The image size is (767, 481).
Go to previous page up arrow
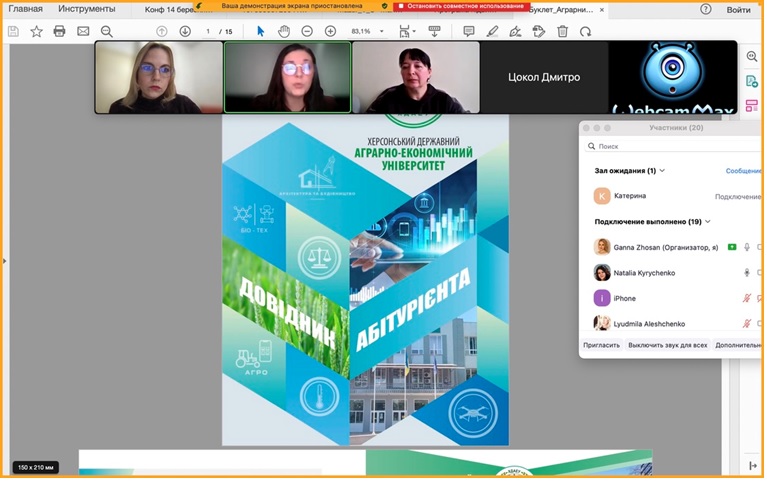click(x=161, y=31)
